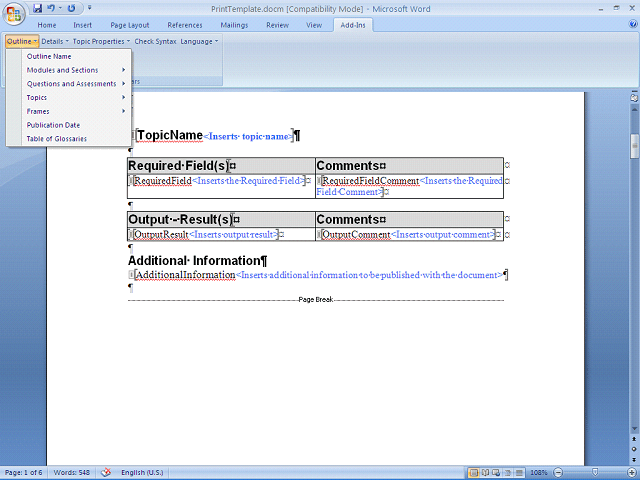Click the English (U.S.) language indicator
This screenshot has height=480, width=640.
[x=142, y=473]
